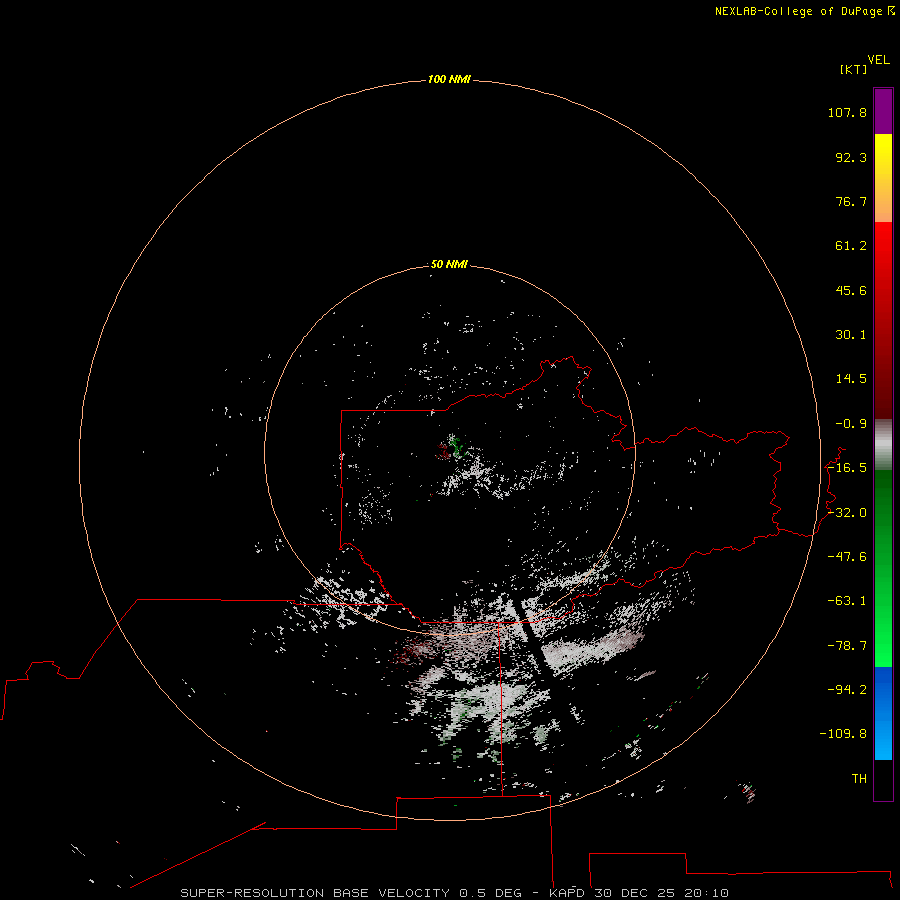
Task: Click the 14.5 legend value
Action: [851, 379]
